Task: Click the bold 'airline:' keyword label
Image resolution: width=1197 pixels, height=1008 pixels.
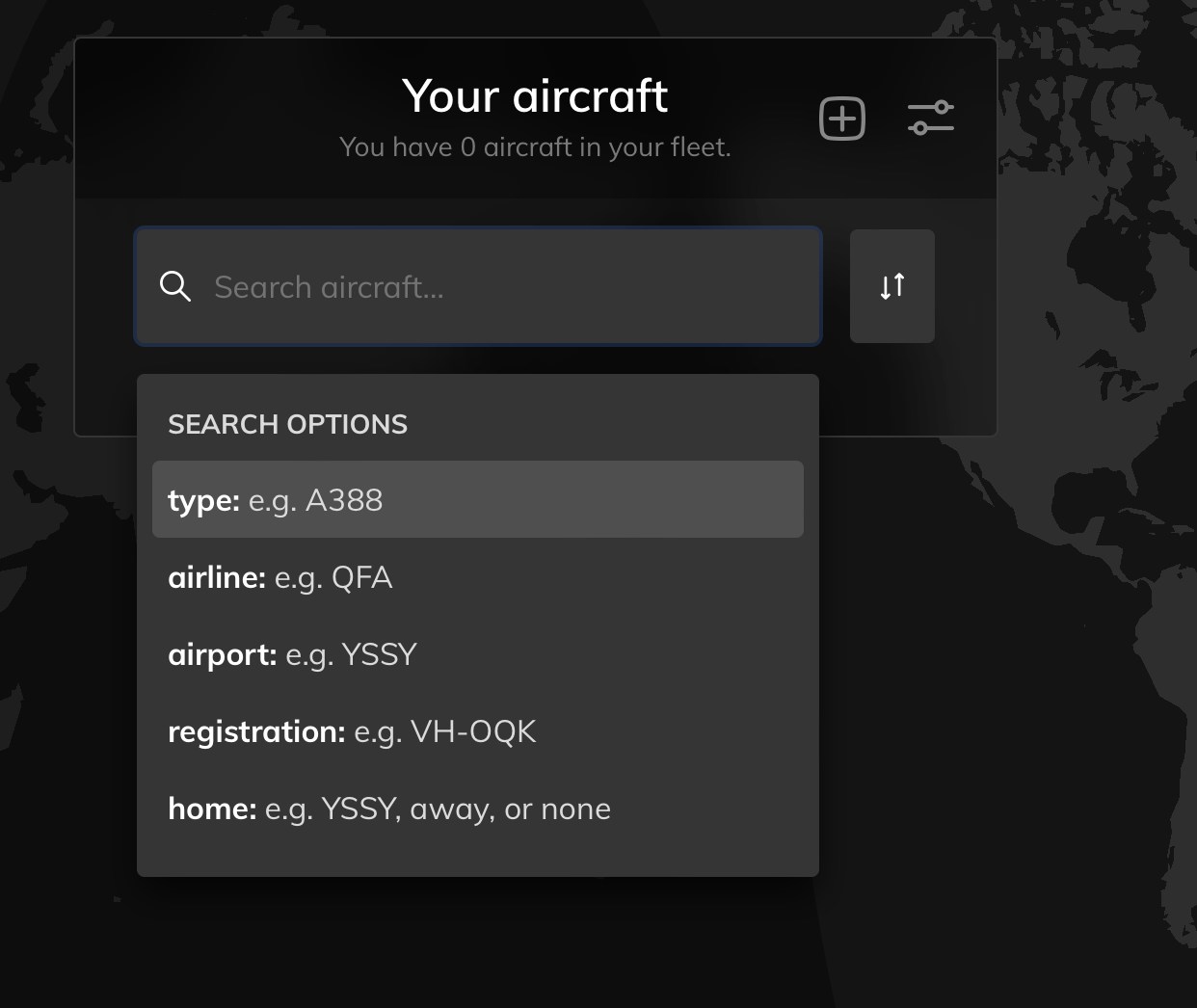Action: click(217, 576)
